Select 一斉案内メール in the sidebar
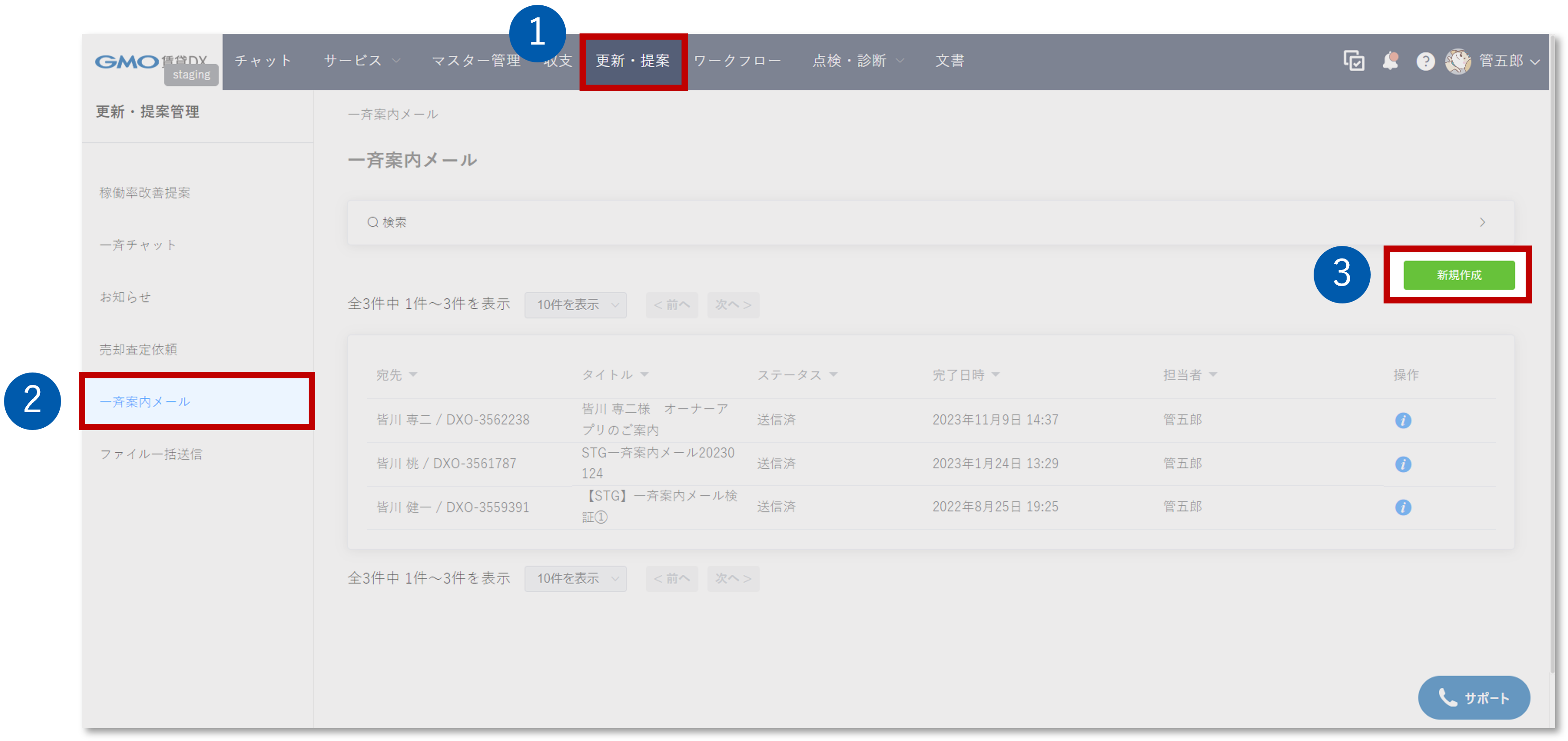The width and height of the screenshot is (1568, 741). 146,402
